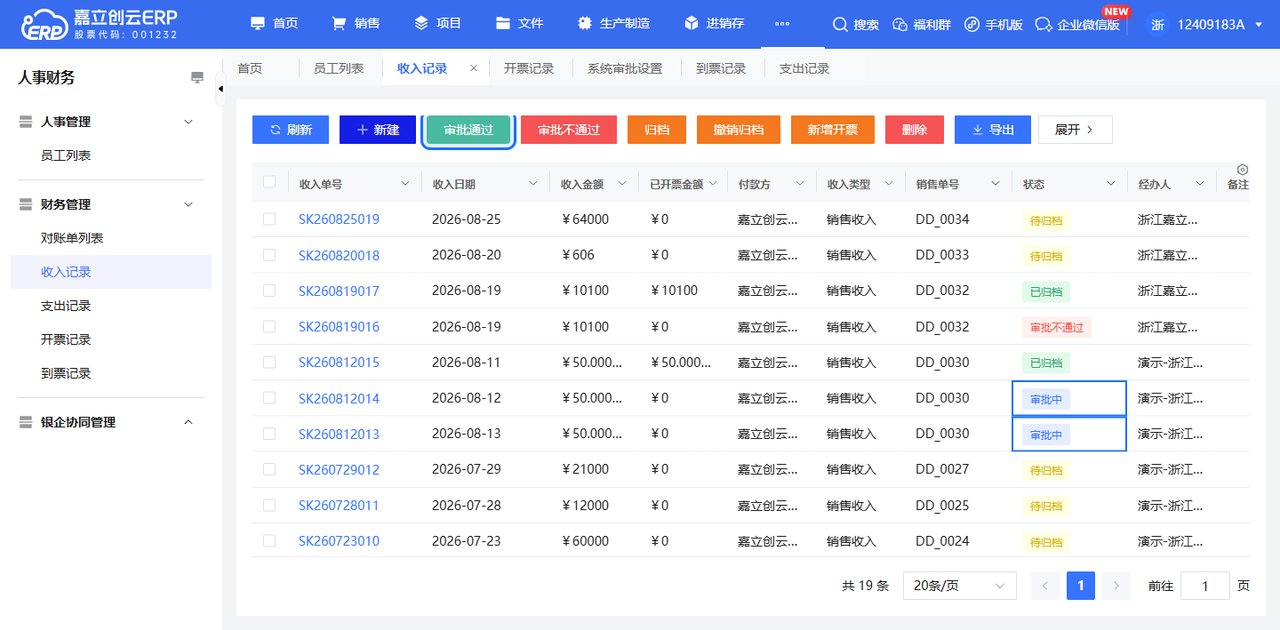Collapse the sidebar with the arrow handle
Image resolution: width=1280 pixels, height=630 pixels.
220,89
